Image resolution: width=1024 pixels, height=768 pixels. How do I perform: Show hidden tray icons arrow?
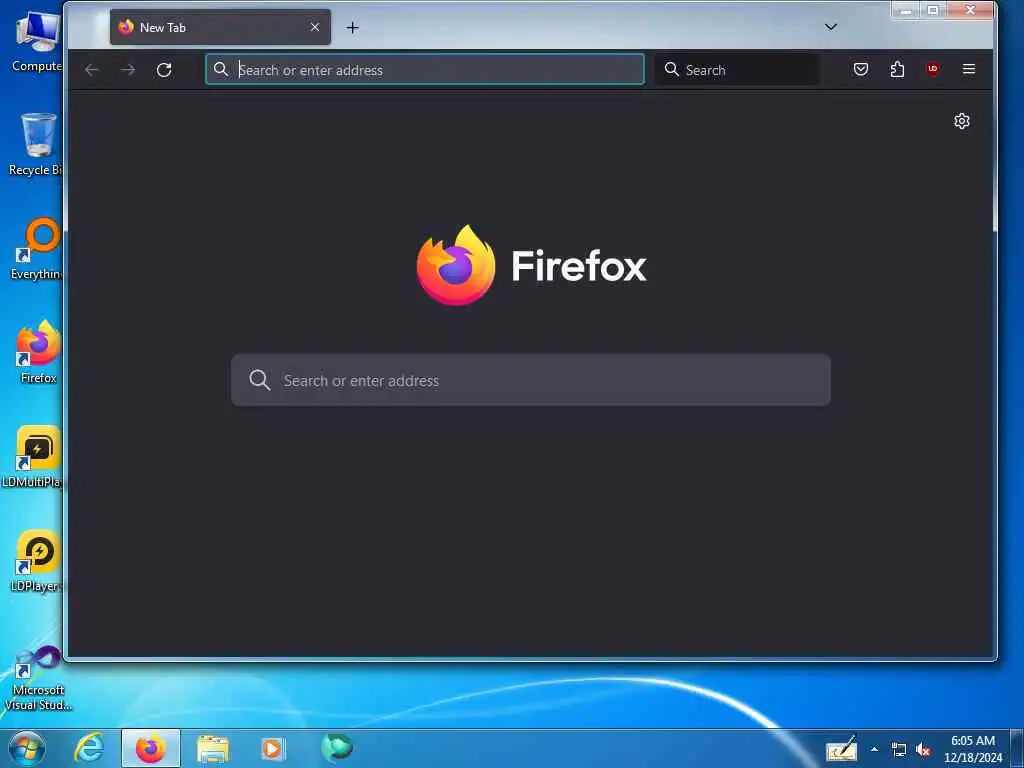[x=874, y=750]
